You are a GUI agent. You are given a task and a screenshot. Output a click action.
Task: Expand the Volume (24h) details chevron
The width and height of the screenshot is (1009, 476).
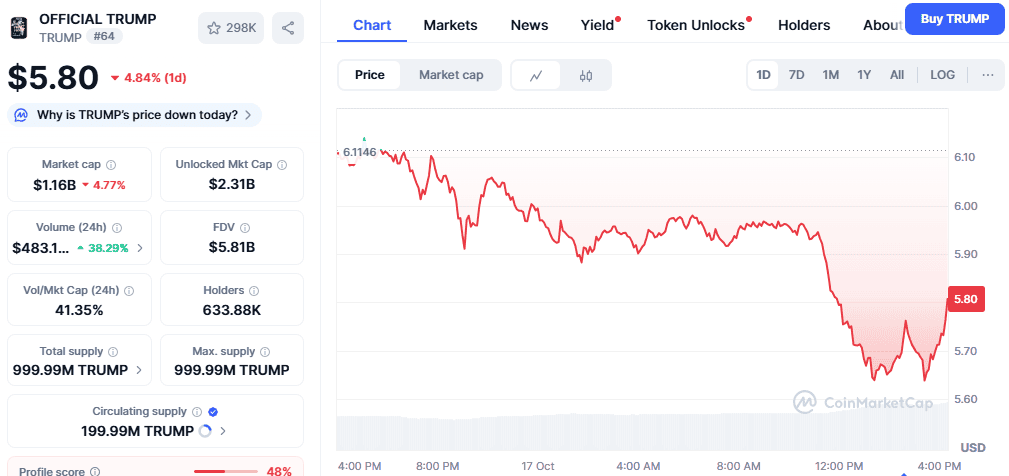[x=140, y=248]
